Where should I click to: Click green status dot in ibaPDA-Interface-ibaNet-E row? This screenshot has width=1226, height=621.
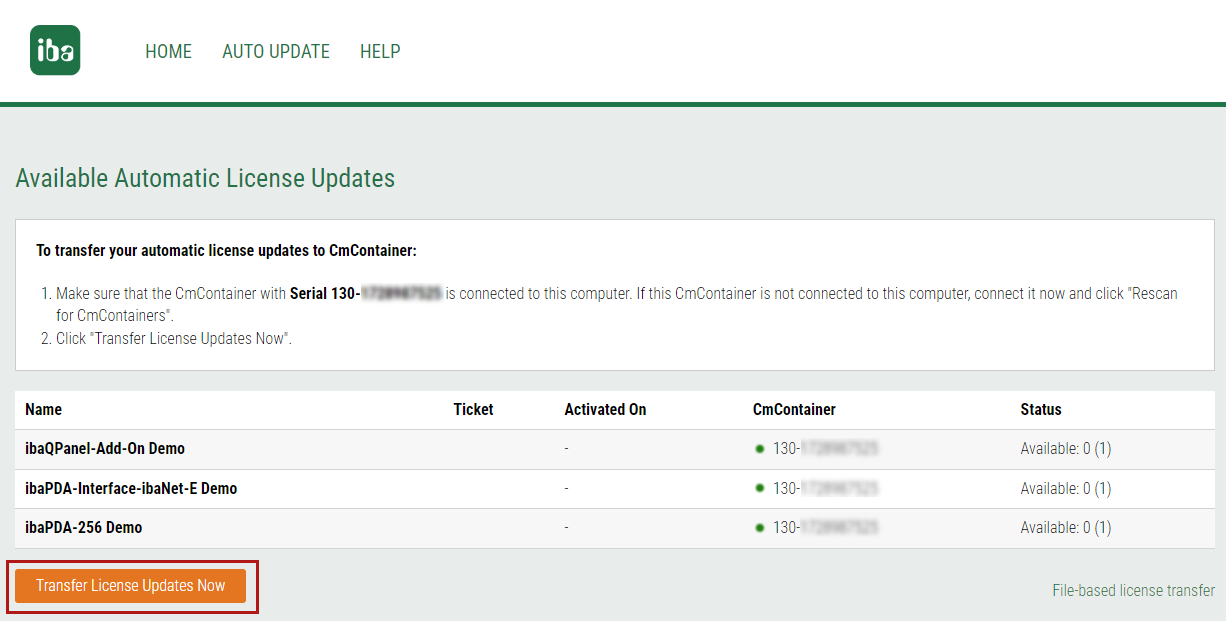coord(760,488)
